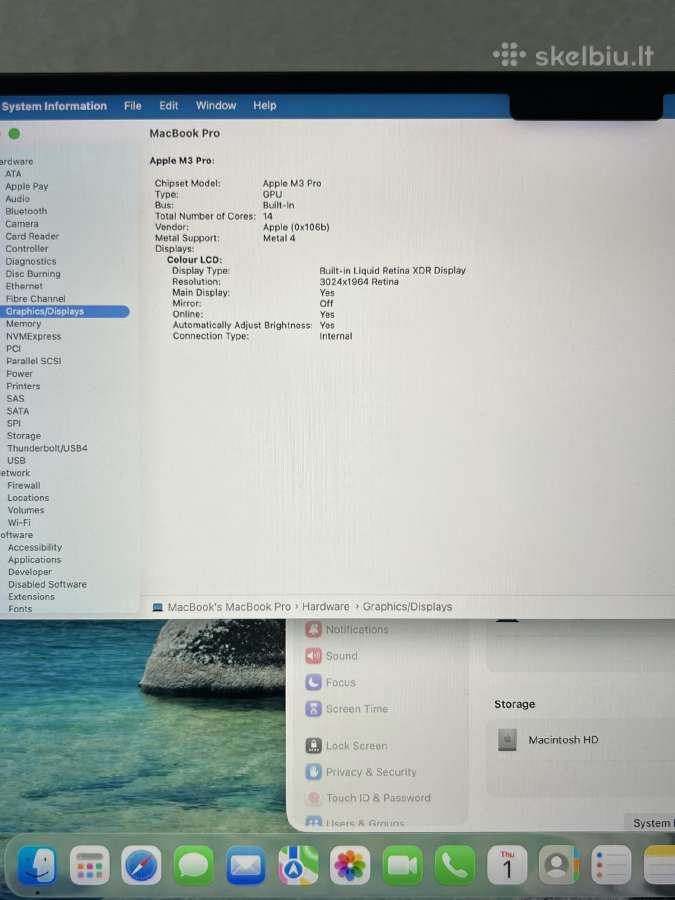The height and width of the screenshot is (900, 675).
Task: Select Extensions under Software
Action: (x=31, y=597)
